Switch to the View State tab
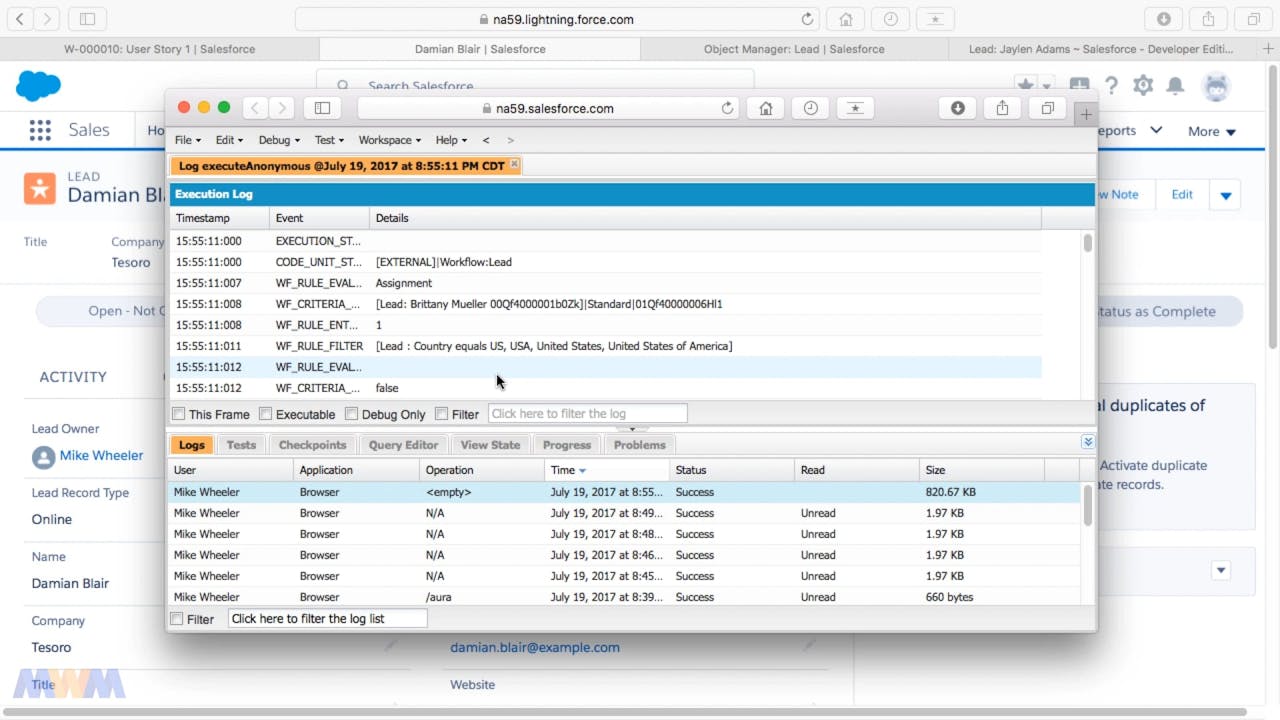Viewport: 1280px width, 720px height. (x=490, y=445)
